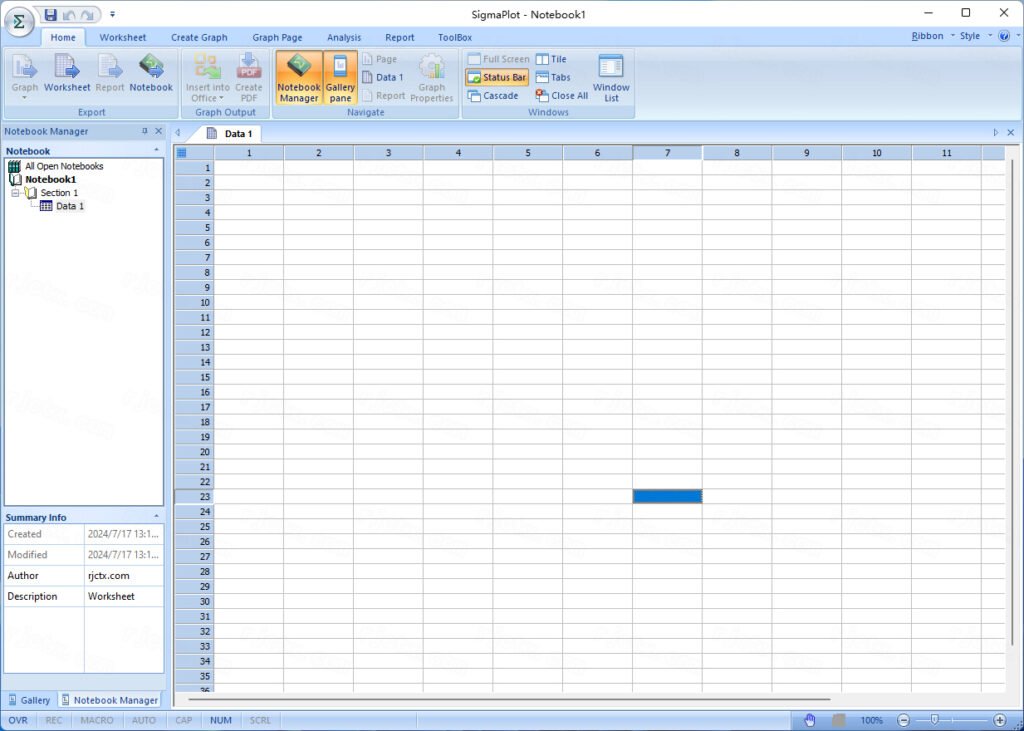
Task: Click the Create PDF icon
Action: pos(249,77)
